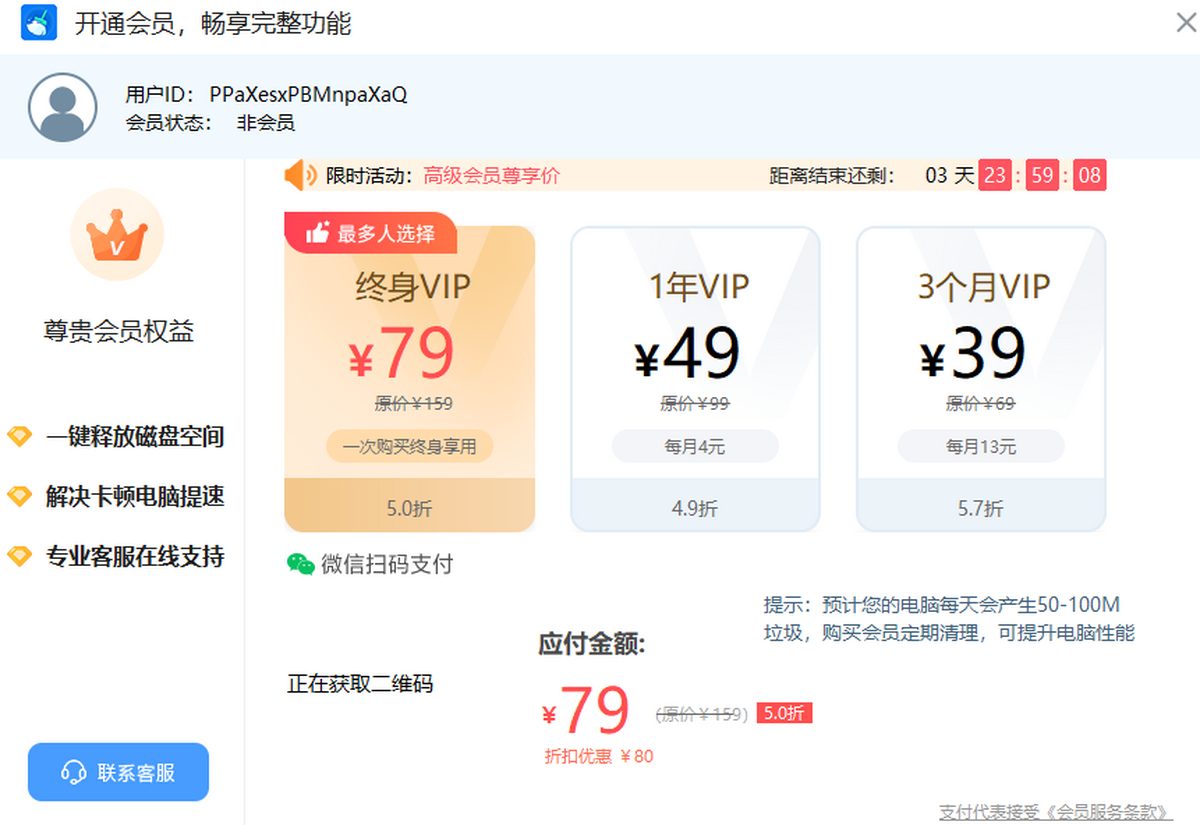1200x825 pixels.
Task: Click the thumbs-up 最多人选择 badge
Action: 371,234
